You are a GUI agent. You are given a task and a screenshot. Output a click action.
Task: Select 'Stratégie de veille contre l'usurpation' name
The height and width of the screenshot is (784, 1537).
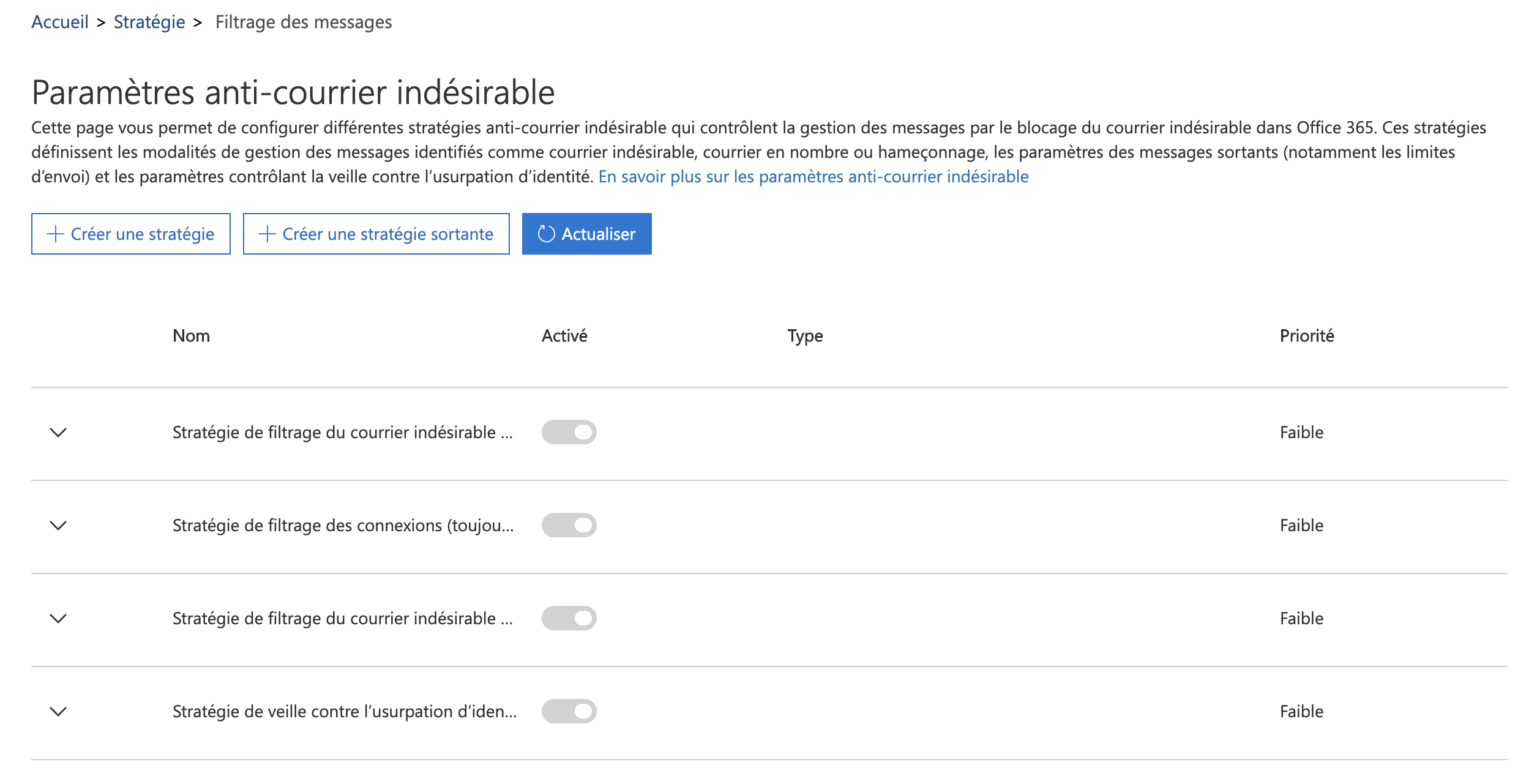[345, 712]
